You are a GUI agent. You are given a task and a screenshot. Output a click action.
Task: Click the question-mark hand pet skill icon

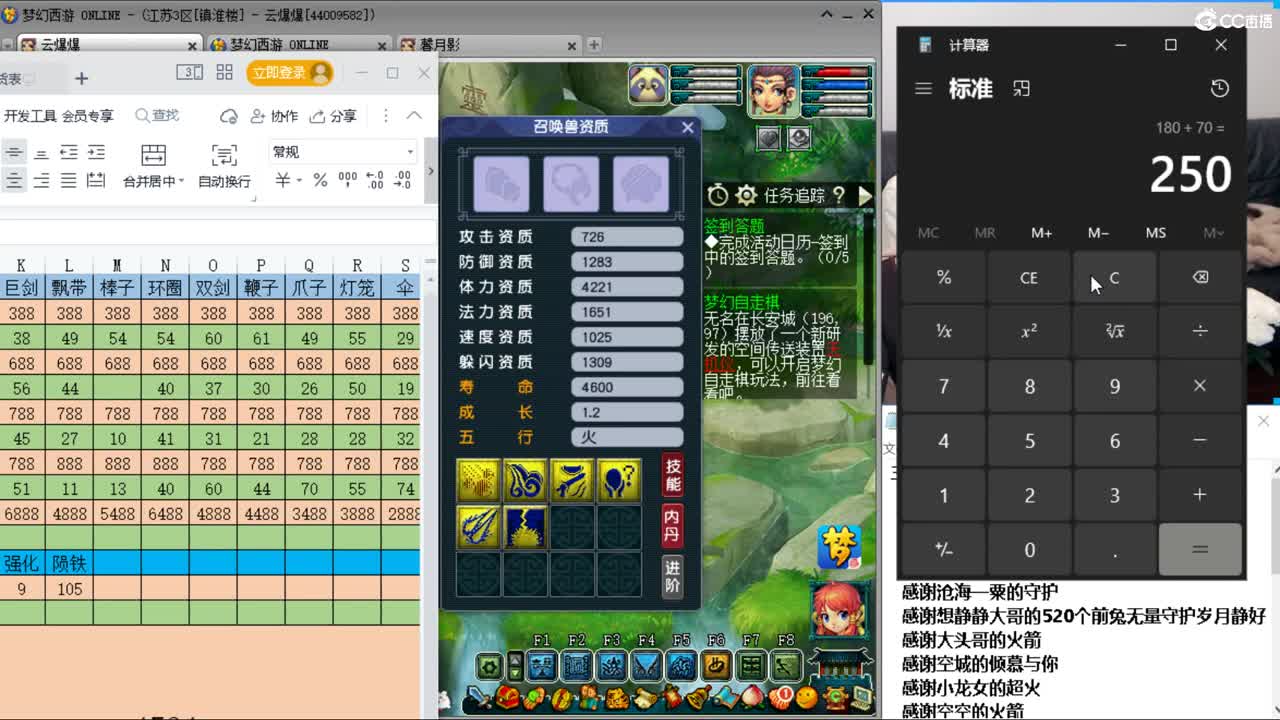620,481
